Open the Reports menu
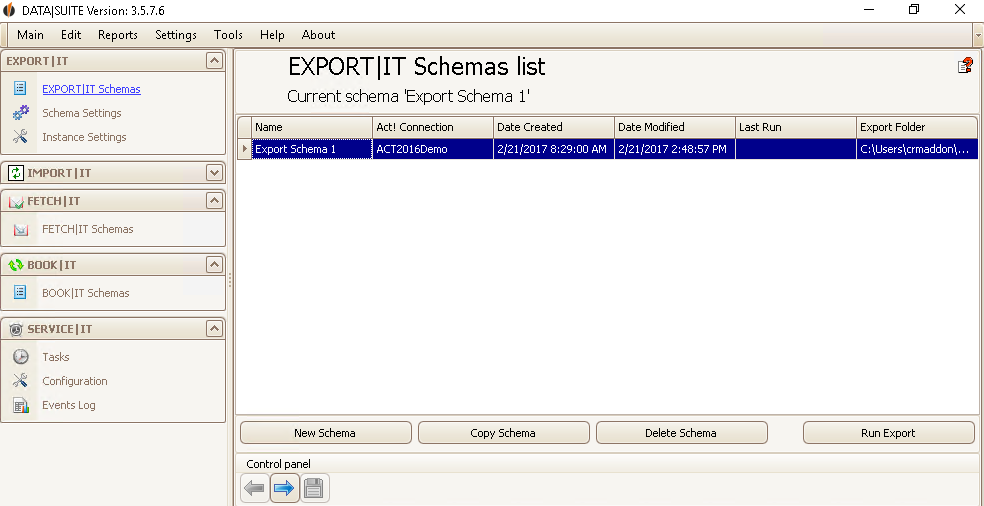This screenshot has height=506, width=984. coord(118,35)
